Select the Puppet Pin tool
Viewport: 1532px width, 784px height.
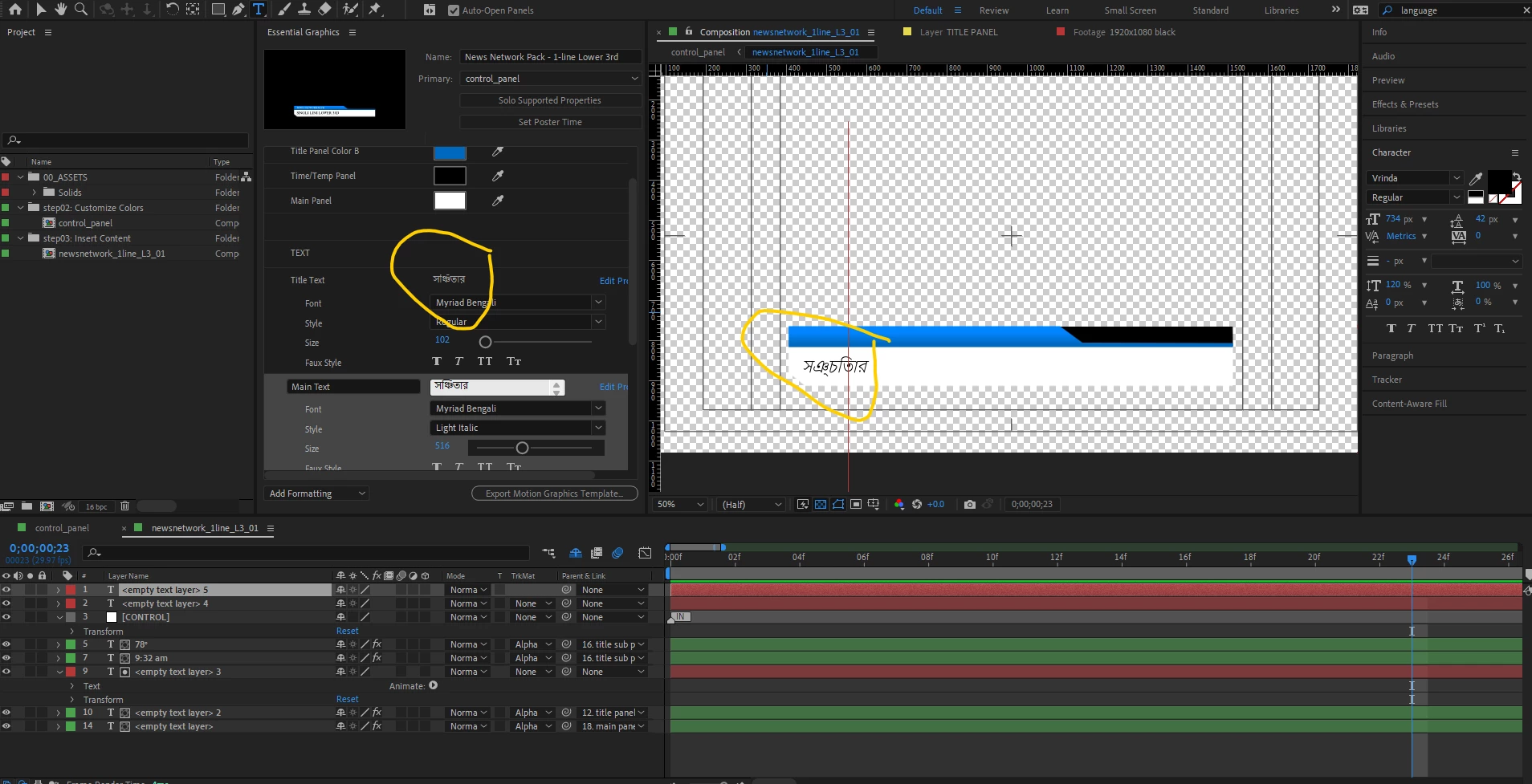tap(375, 10)
